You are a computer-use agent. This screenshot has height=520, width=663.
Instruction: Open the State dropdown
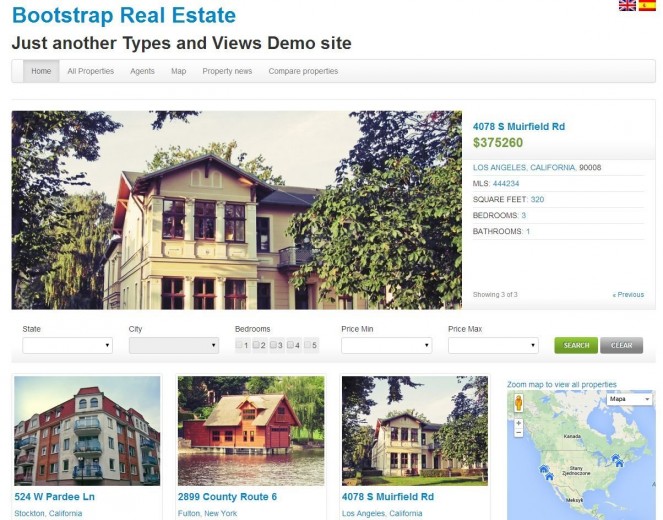point(68,345)
